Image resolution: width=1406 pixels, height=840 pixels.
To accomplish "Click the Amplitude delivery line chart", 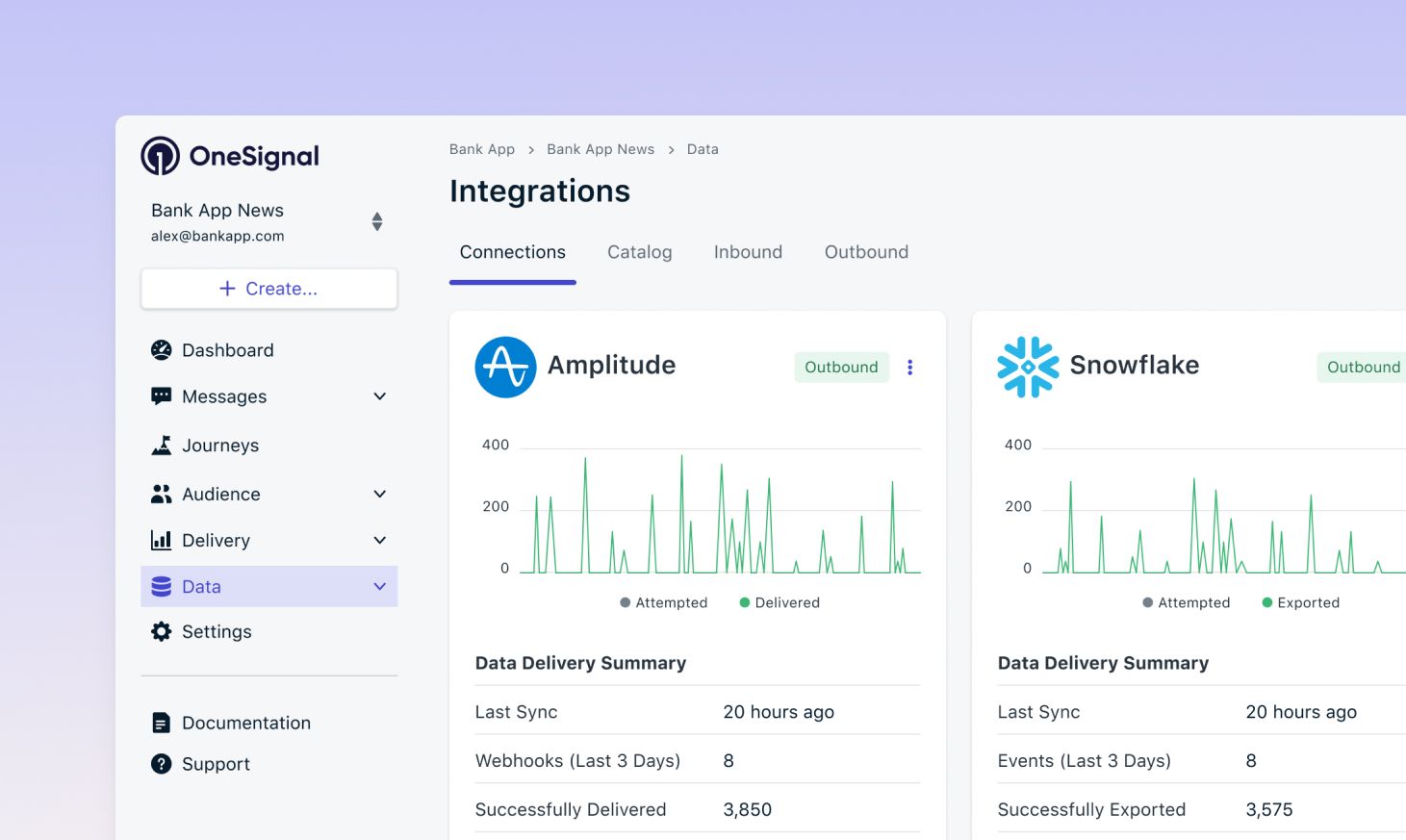I will point(720,511).
